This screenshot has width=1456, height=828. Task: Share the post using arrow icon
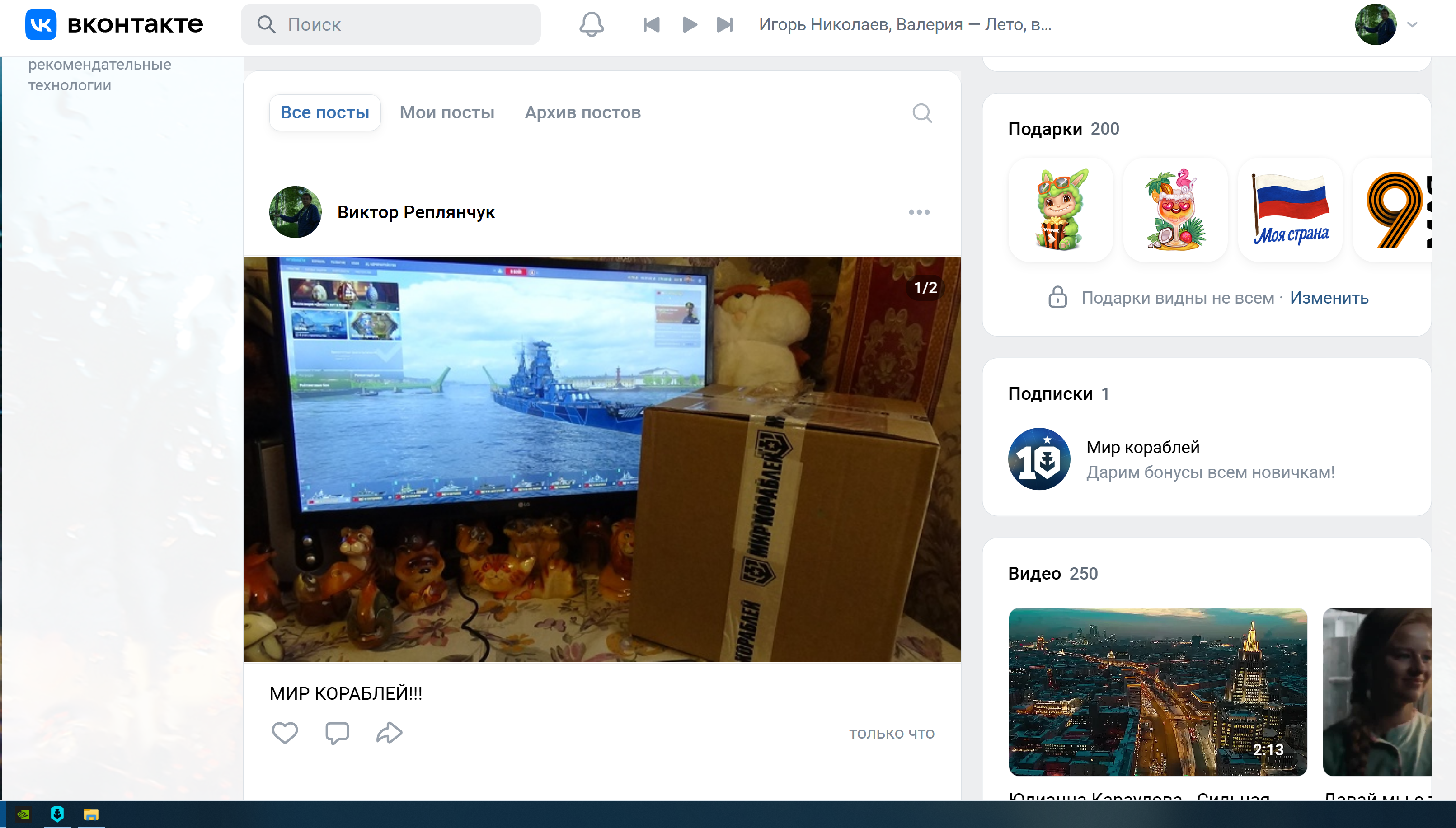(390, 733)
